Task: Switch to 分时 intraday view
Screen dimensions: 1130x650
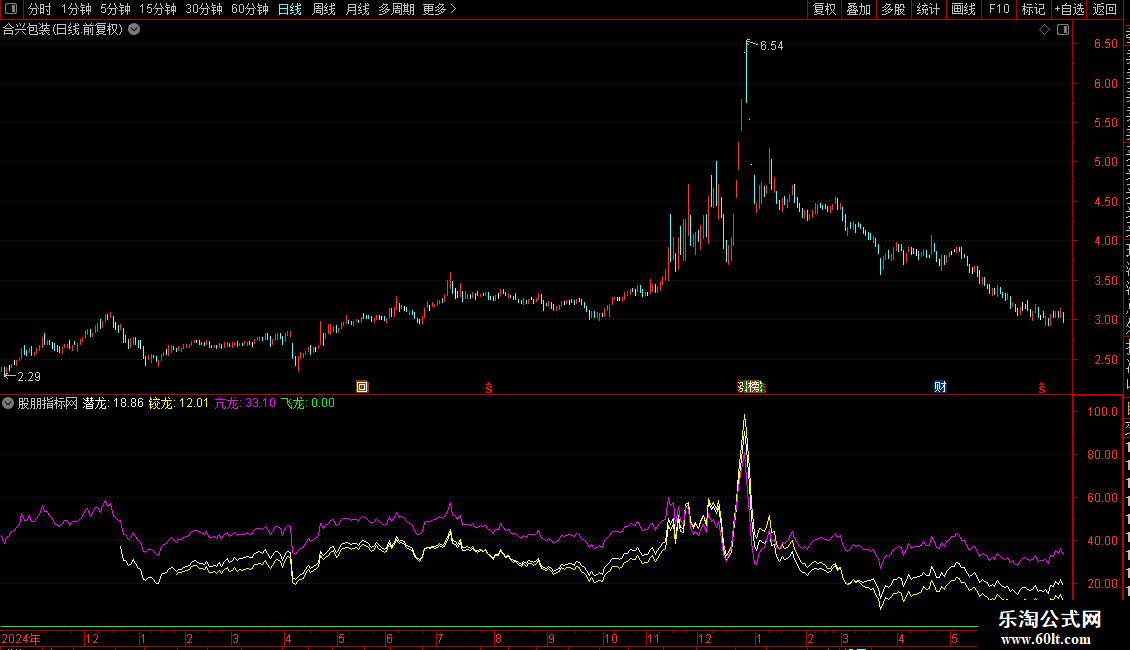Action: (40, 9)
